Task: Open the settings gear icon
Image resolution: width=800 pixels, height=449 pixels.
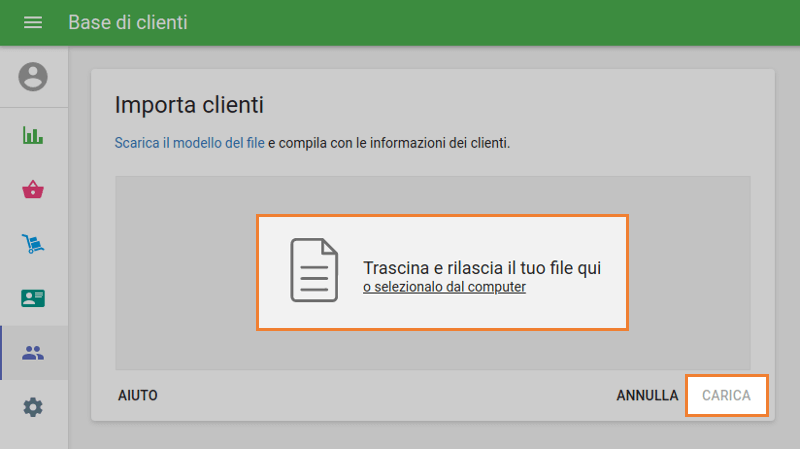Action: (x=33, y=407)
